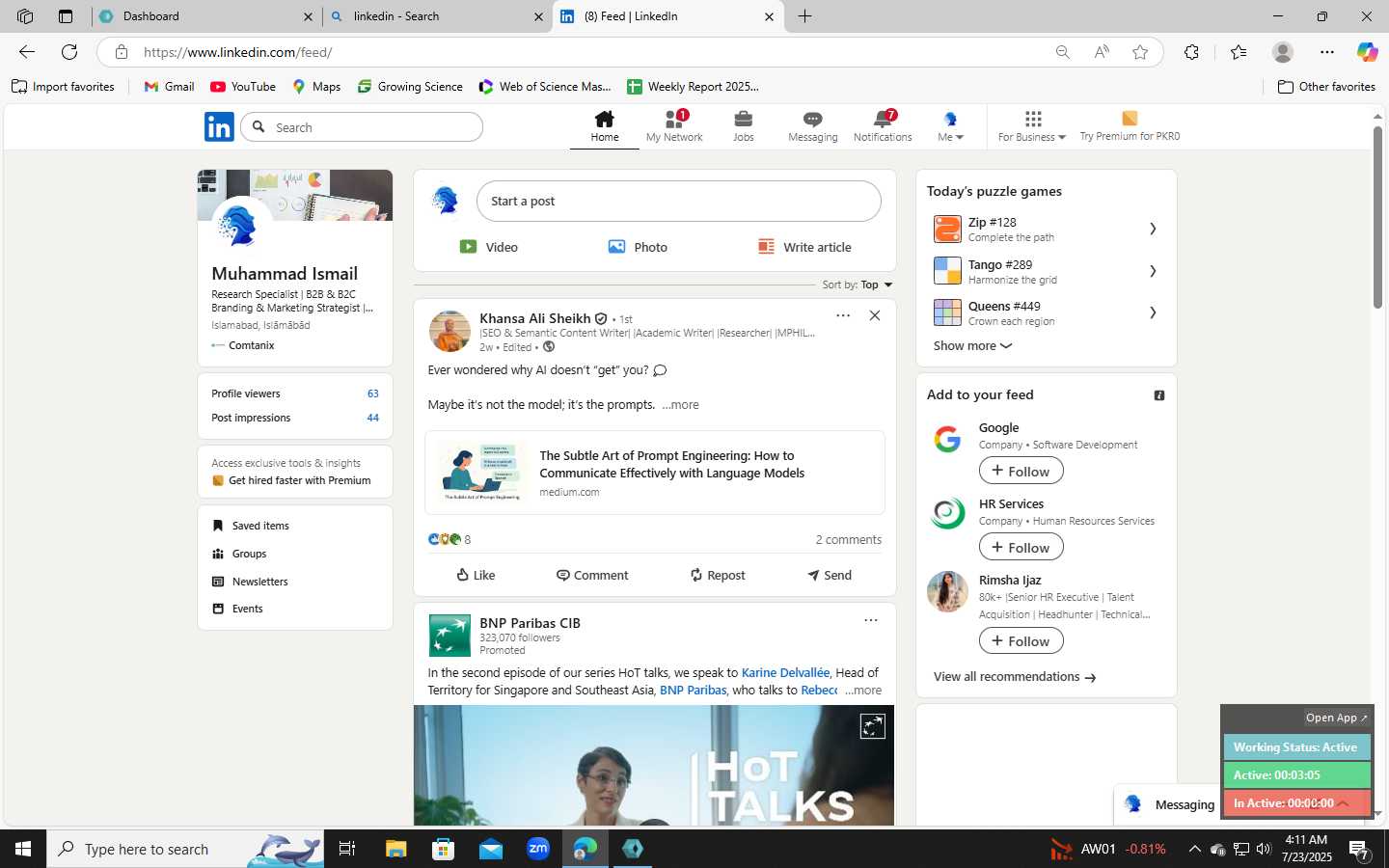The image size is (1389, 868).
Task: Select Write article option
Action: 804,247
